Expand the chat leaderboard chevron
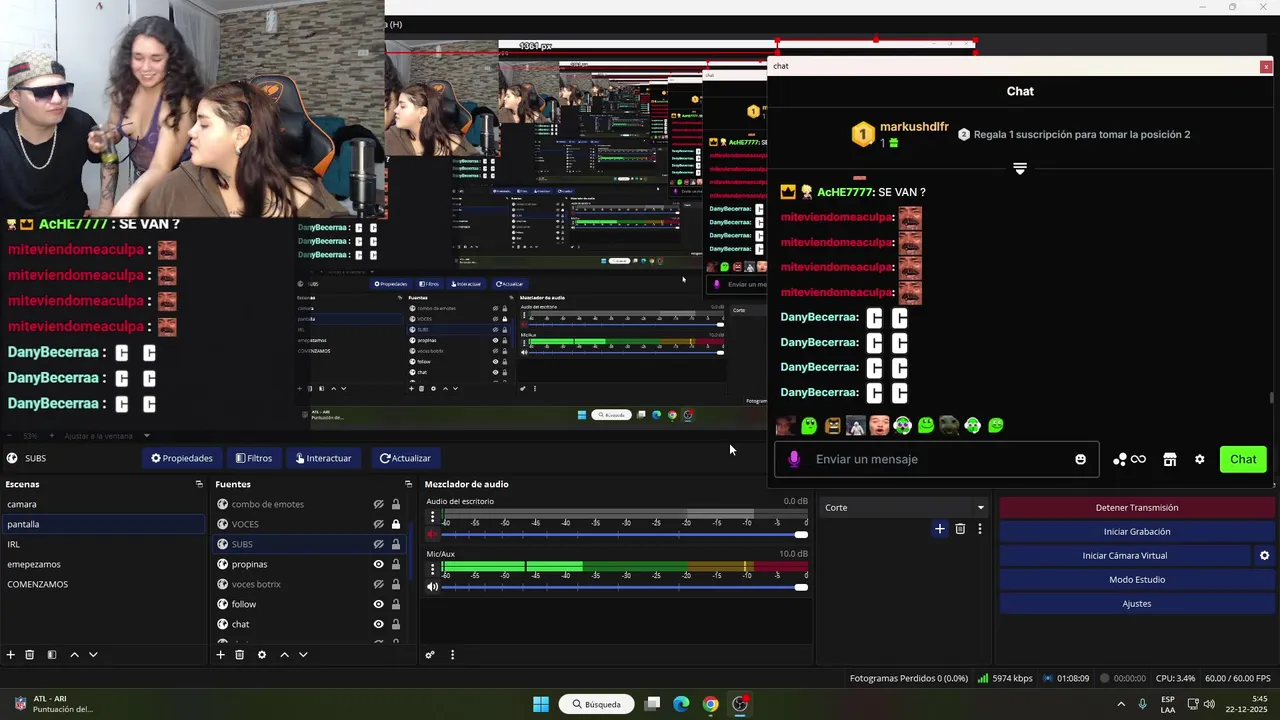The height and width of the screenshot is (720, 1280). pyautogui.click(x=1020, y=169)
